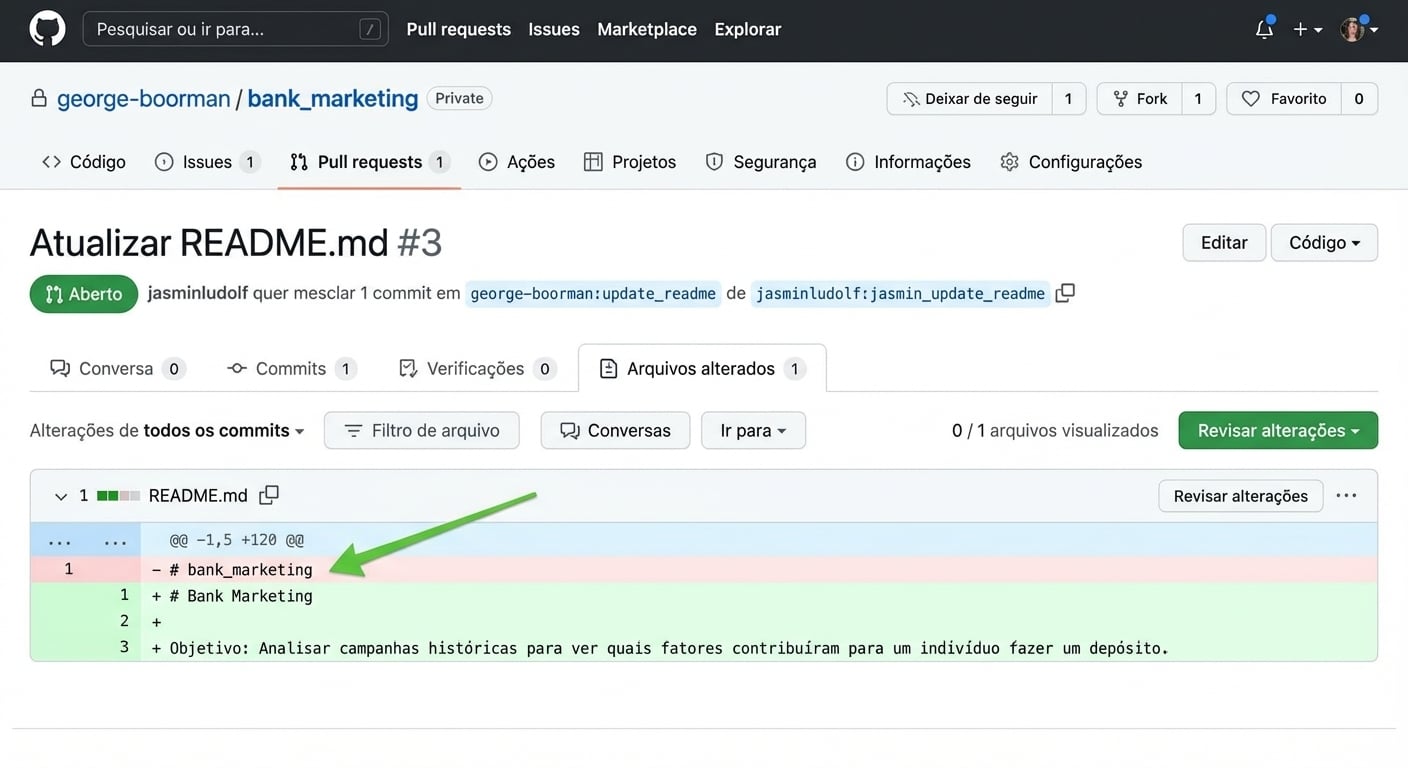Open the Commits tab

tap(292, 369)
